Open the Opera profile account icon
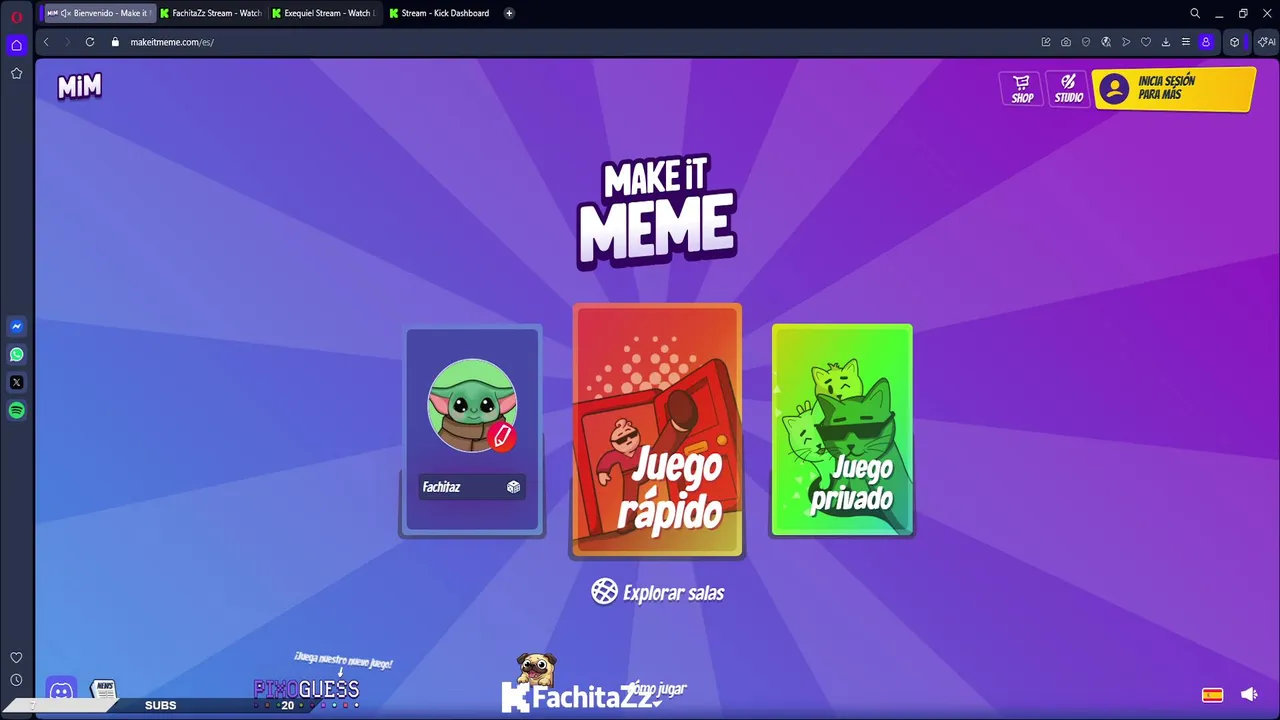1280x720 pixels. coord(1206,42)
